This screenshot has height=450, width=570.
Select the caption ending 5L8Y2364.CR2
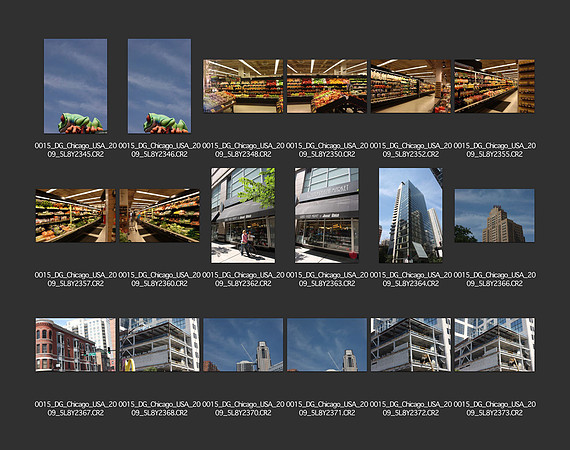pyautogui.click(x=411, y=279)
